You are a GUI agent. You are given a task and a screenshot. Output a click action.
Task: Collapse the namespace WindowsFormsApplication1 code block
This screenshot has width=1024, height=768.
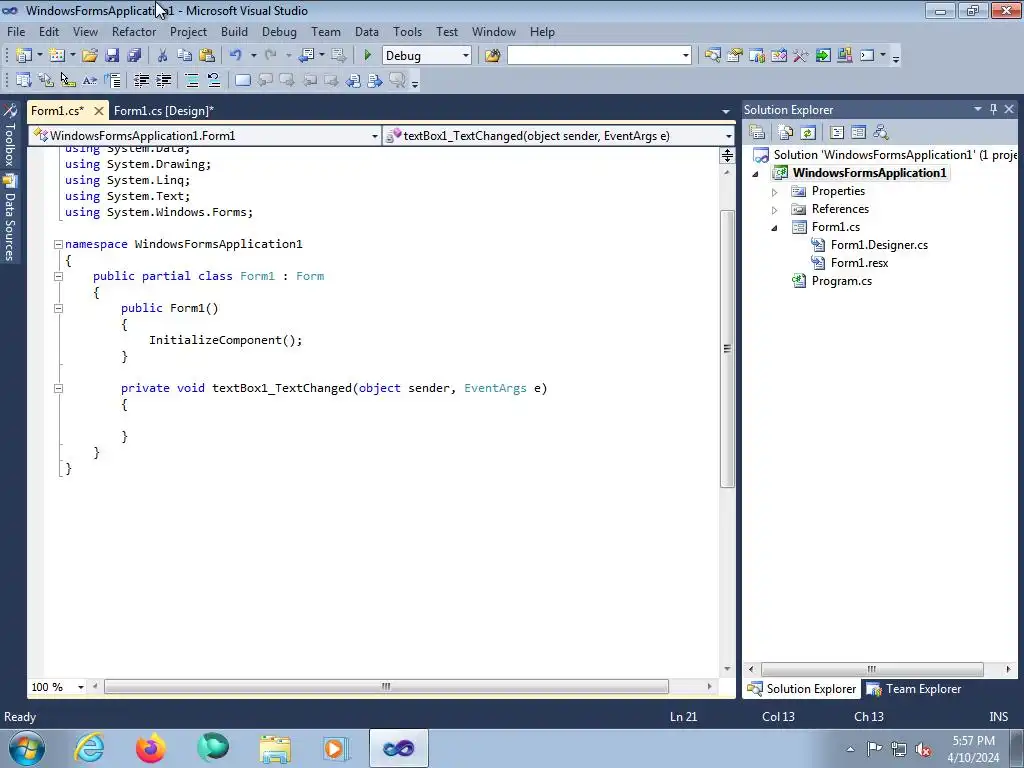tap(58, 244)
